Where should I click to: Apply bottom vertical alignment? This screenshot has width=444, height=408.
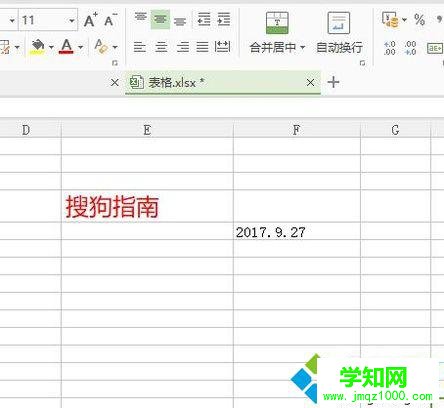(x=180, y=22)
